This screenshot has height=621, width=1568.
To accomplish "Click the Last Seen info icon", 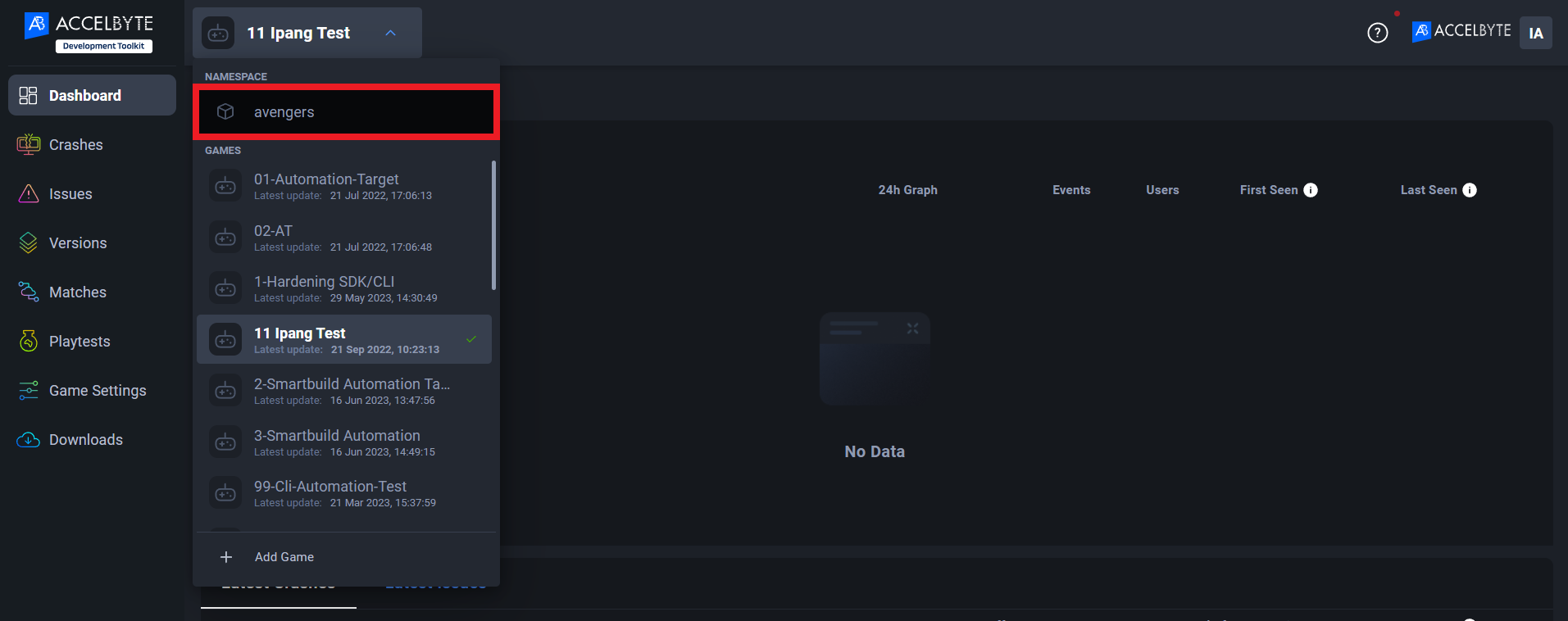I will point(1470,190).
